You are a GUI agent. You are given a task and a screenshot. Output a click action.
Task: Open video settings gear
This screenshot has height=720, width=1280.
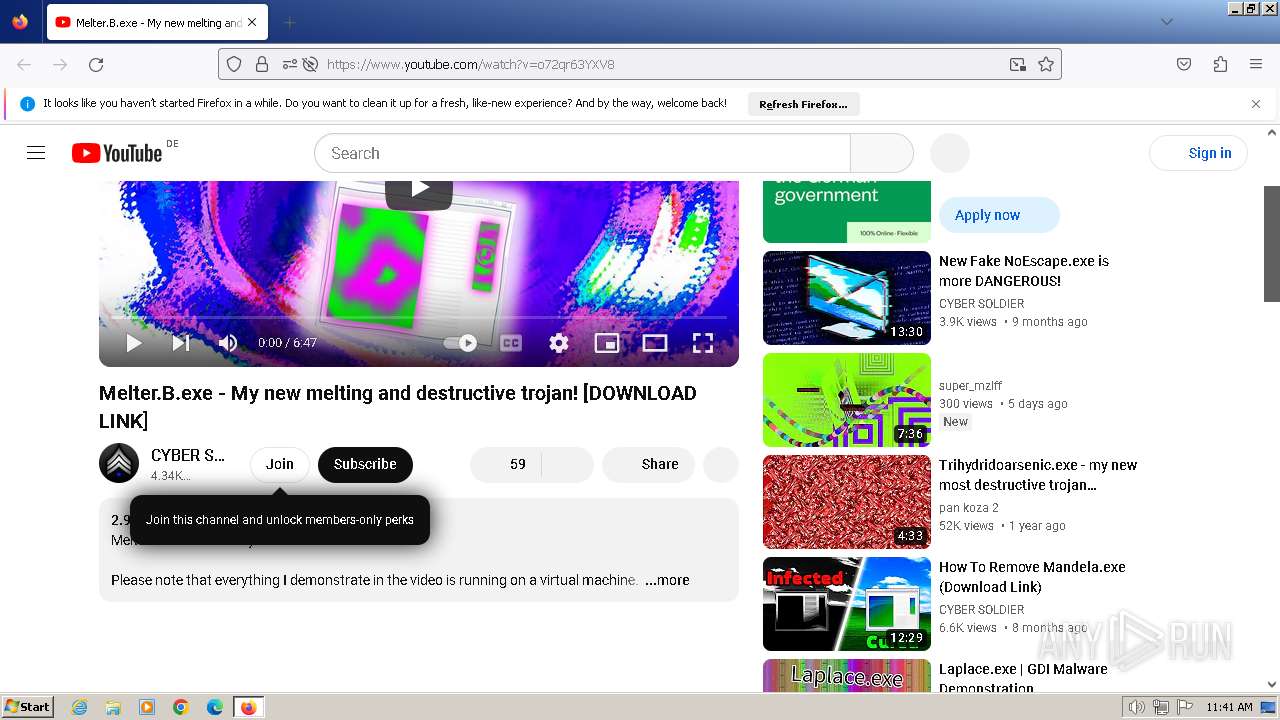558,343
